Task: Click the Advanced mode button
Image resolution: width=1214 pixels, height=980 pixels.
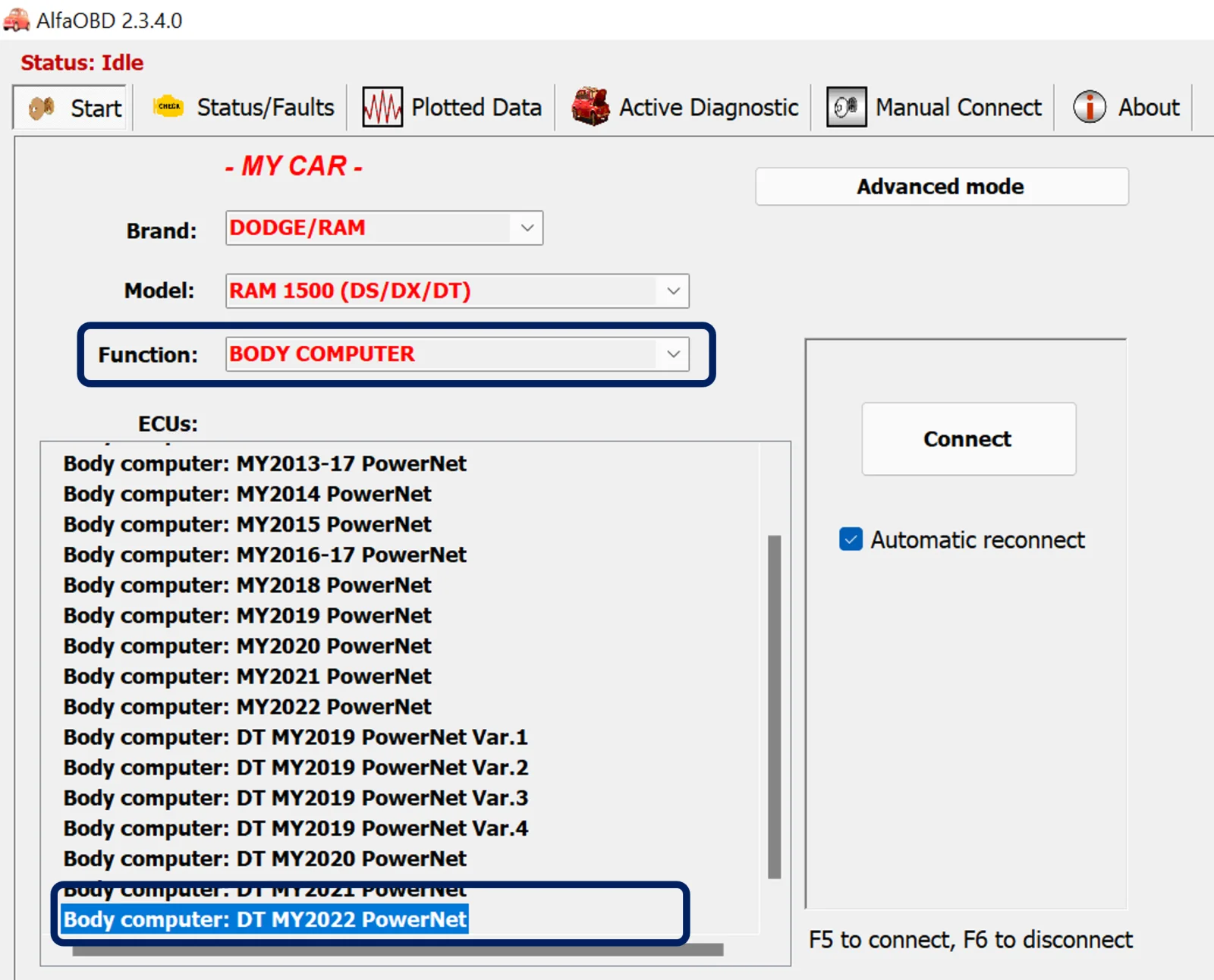Action: tap(941, 187)
